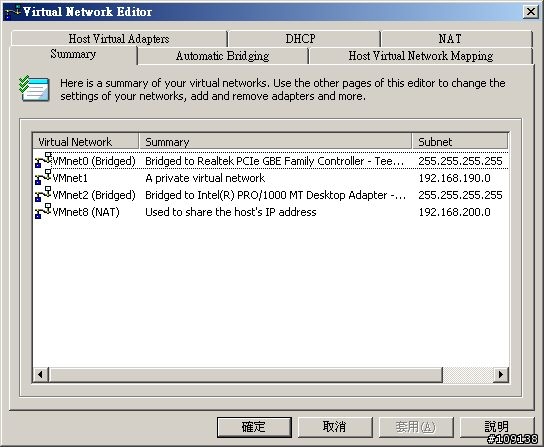Select the VMnet8 (NAT) row
The height and width of the screenshot is (447, 544).
(x=271, y=212)
